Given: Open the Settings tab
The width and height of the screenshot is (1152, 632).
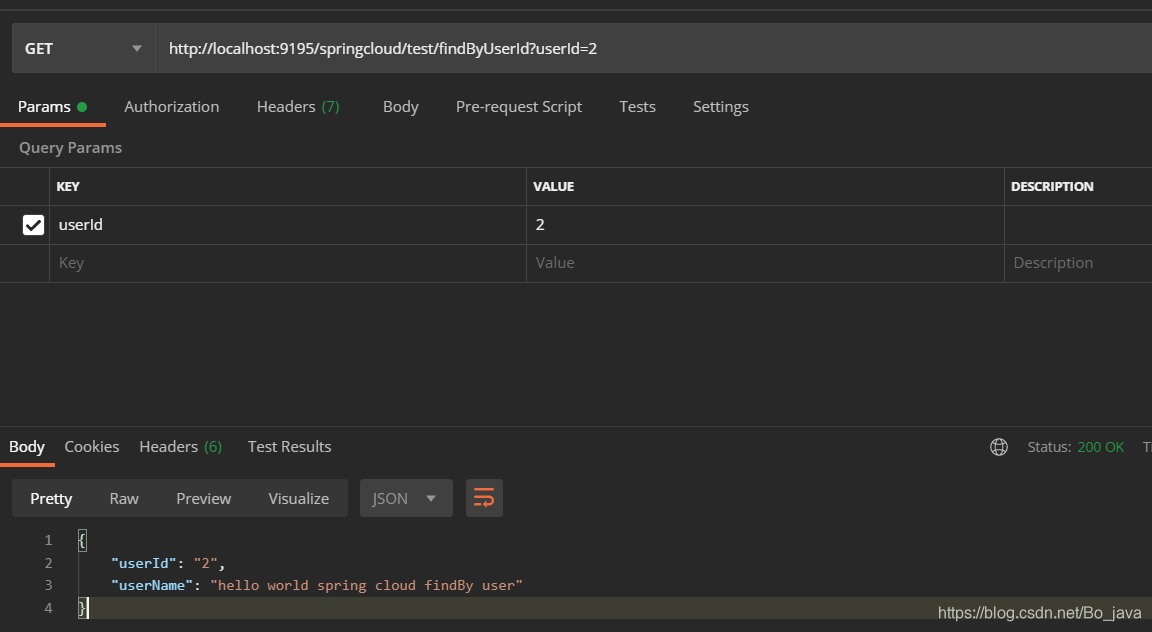Looking at the screenshot, I should (721, 107).
